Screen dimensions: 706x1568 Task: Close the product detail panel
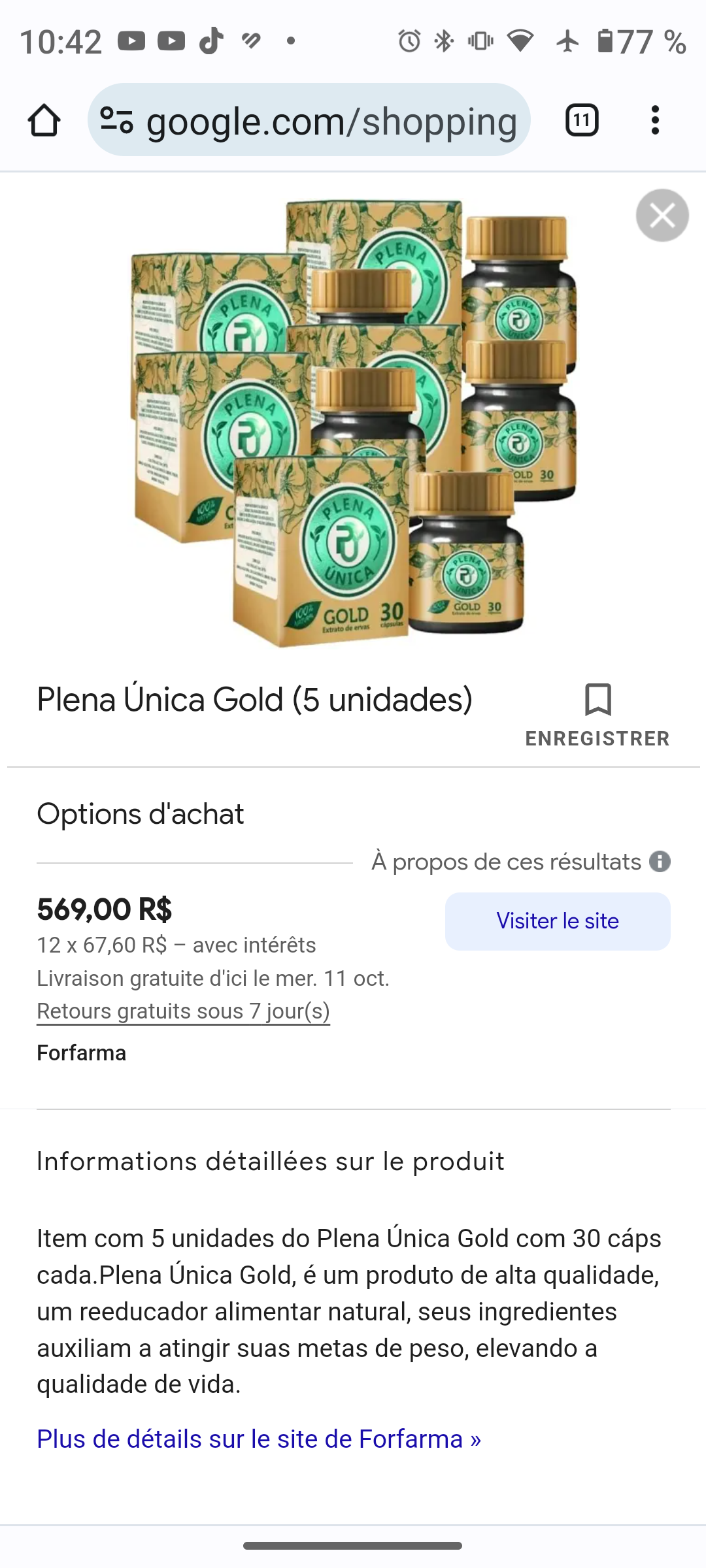coord(662,216)
